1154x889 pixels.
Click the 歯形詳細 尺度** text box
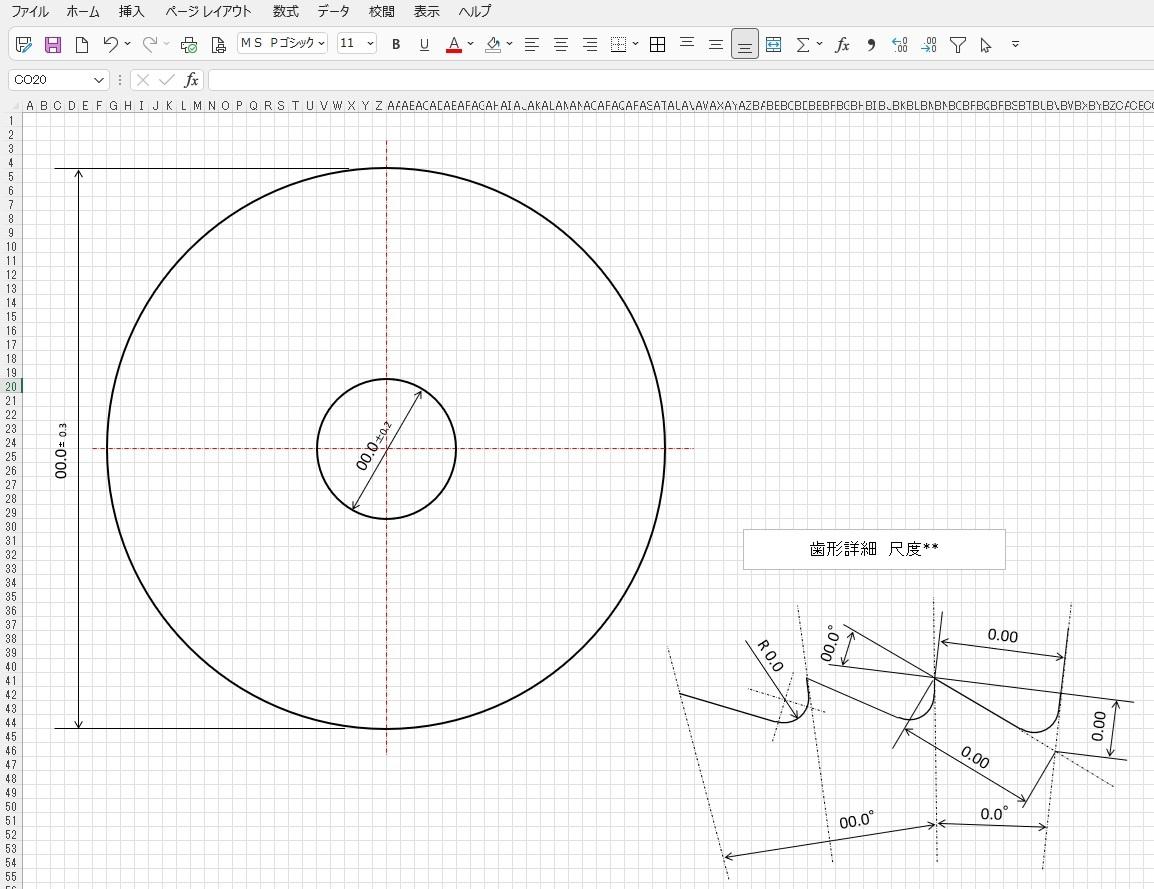point(873,549)
